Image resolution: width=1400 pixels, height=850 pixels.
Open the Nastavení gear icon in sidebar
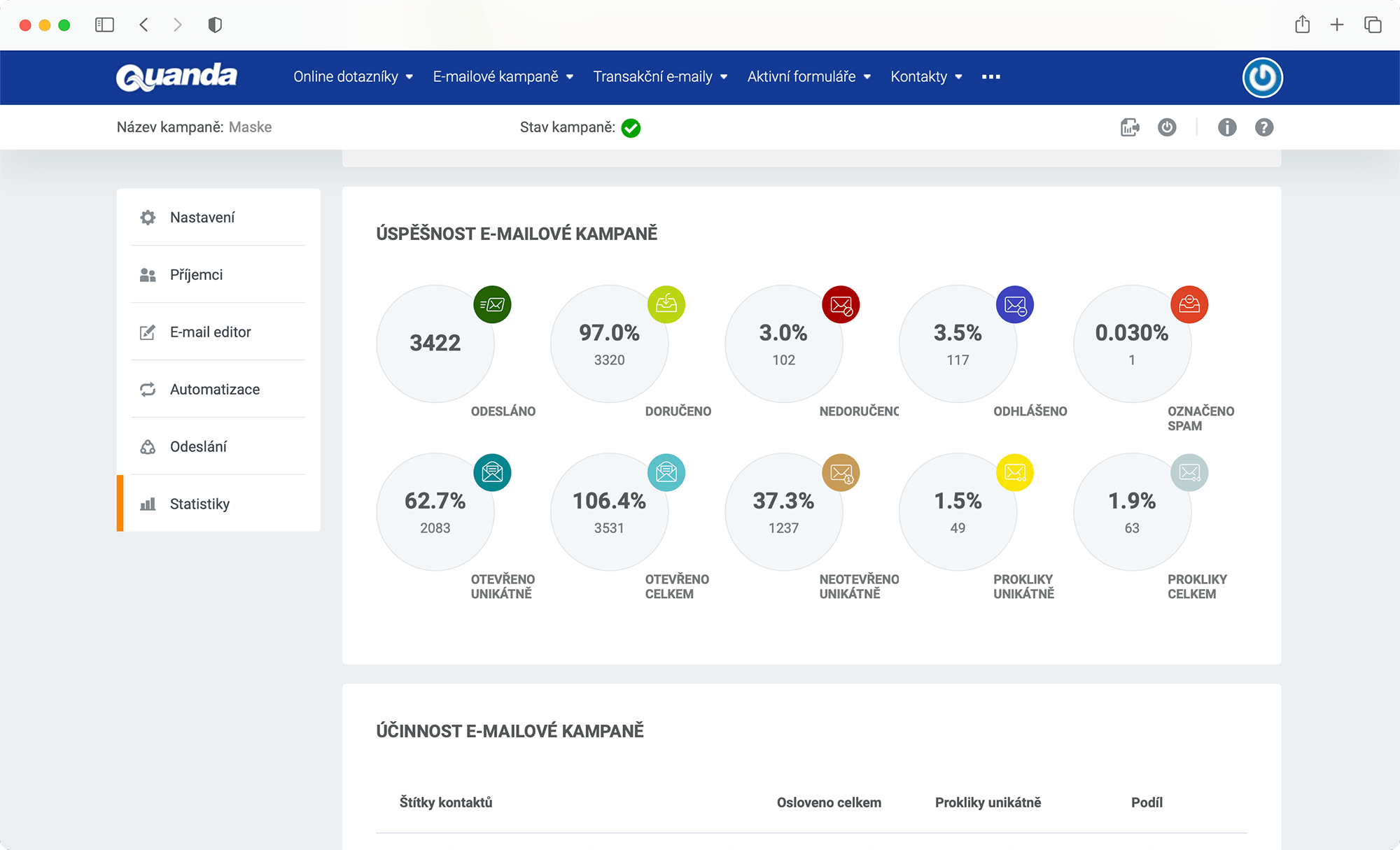click(x=147, y=217)
